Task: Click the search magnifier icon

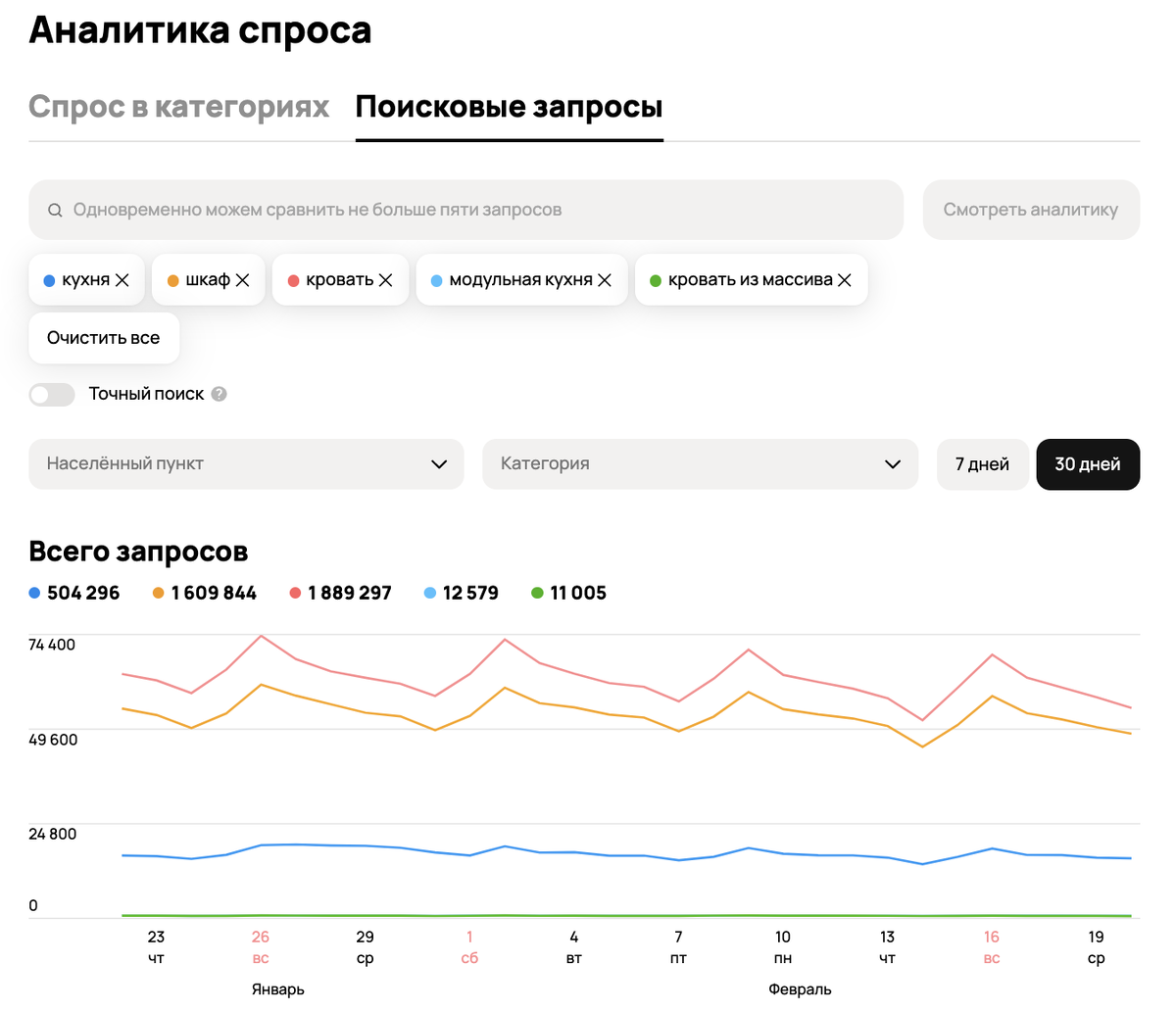Action: pyautogui.click(x=55, y=210)
